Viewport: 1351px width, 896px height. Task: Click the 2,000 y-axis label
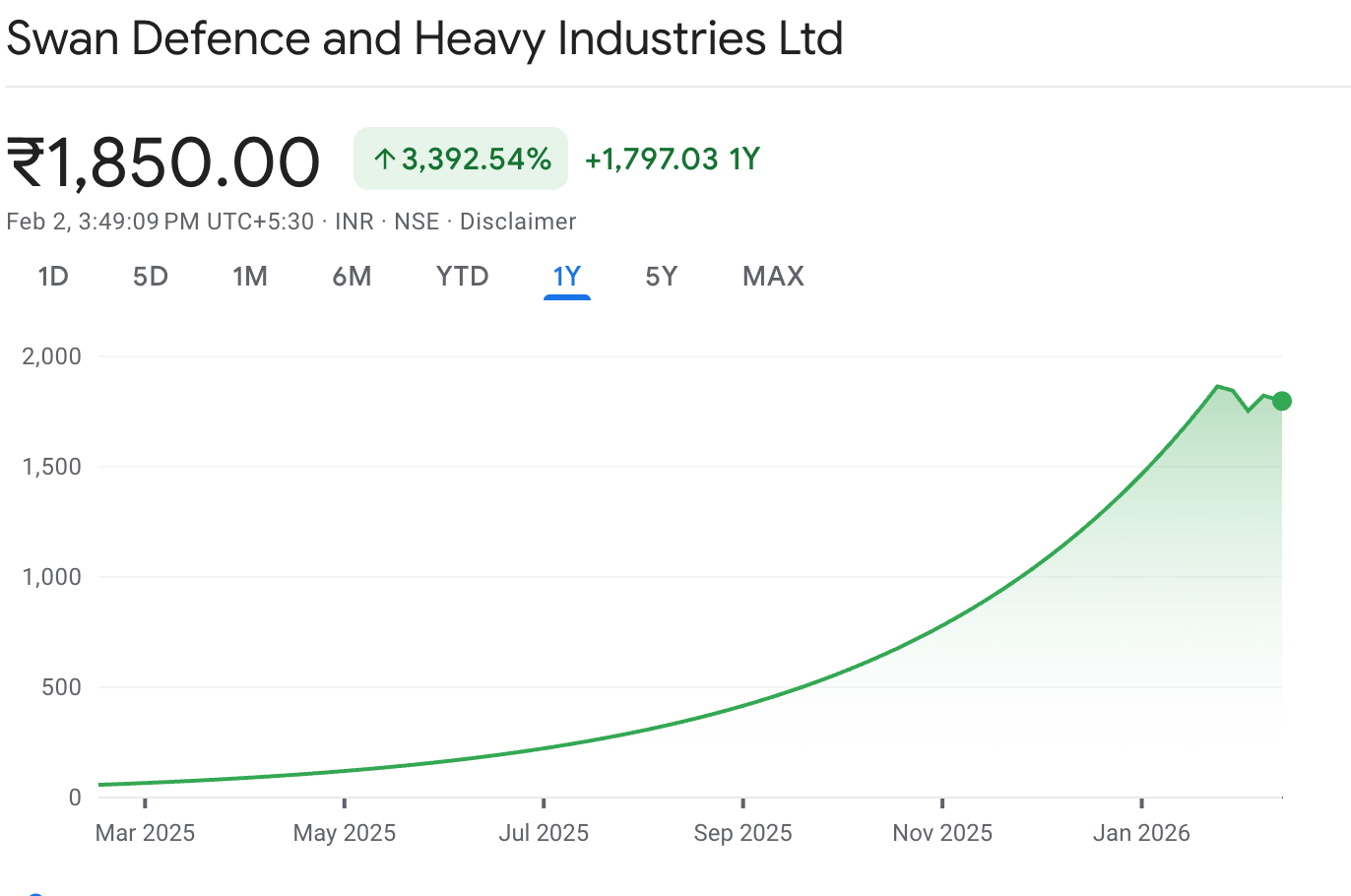pos(52,356)
